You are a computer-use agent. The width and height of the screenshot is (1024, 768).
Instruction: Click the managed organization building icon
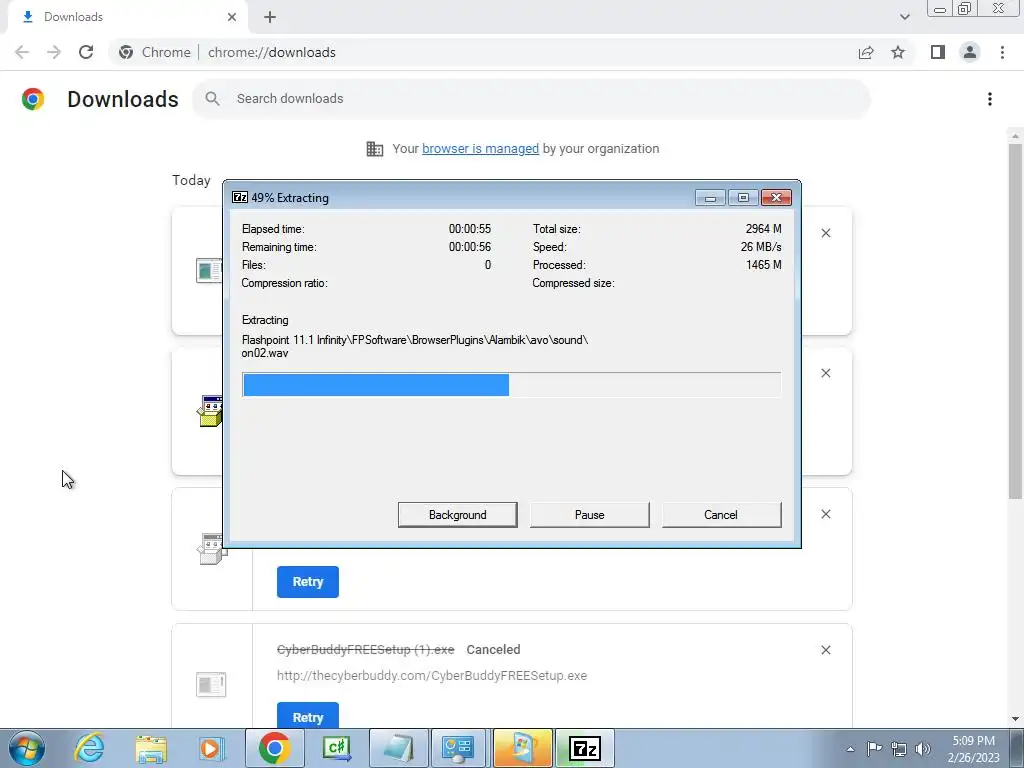pyautogui.click(x=375, y=149)
